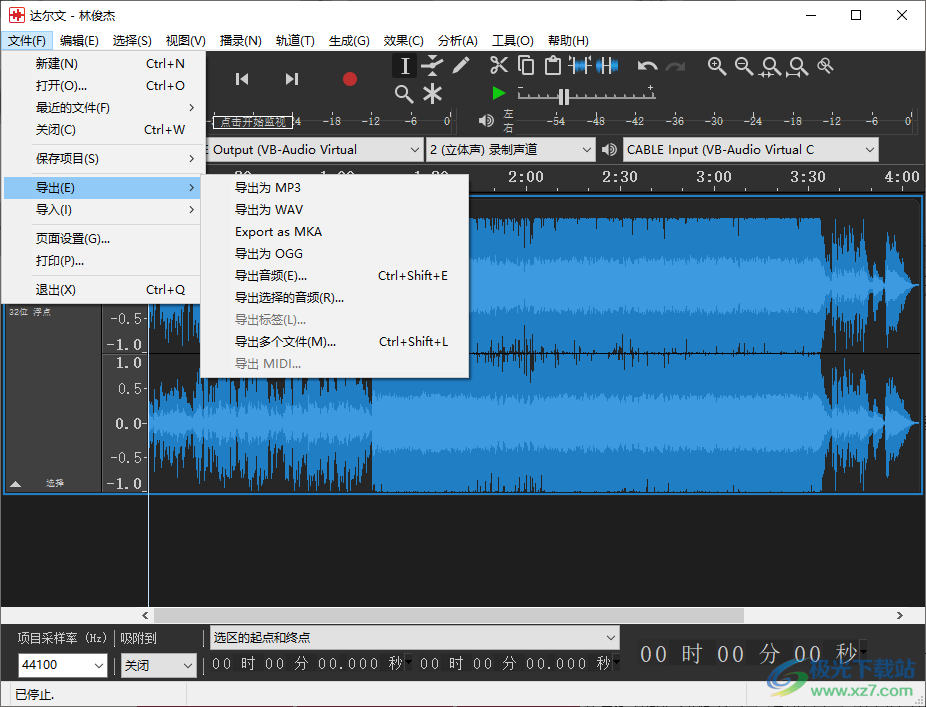Skip to the end of the track
This screenshot has height=707, width=926.
click(x=292, y=79)
